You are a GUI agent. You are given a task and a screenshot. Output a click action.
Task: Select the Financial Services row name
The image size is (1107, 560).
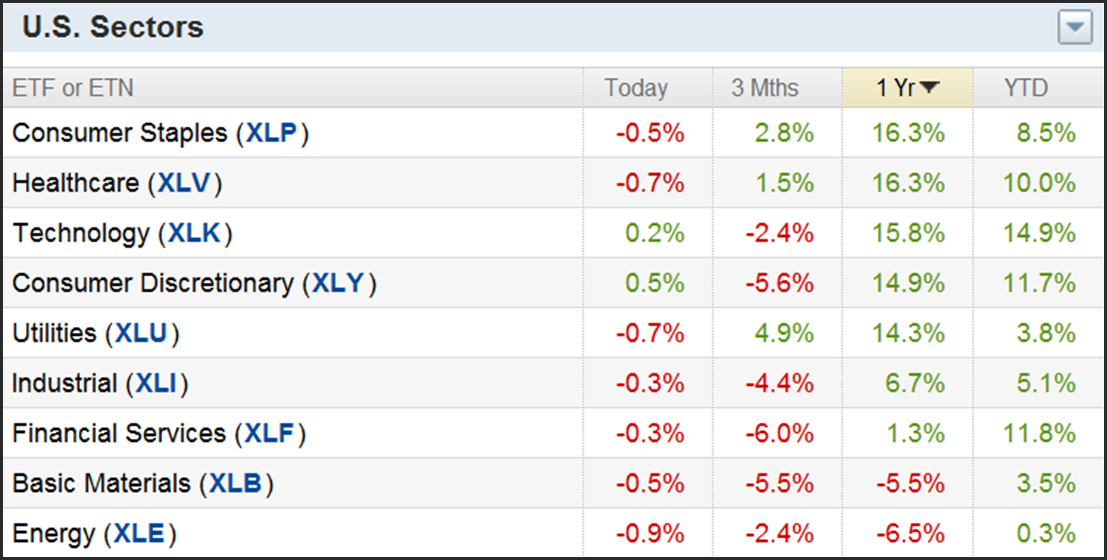click(x=119, y=433)
